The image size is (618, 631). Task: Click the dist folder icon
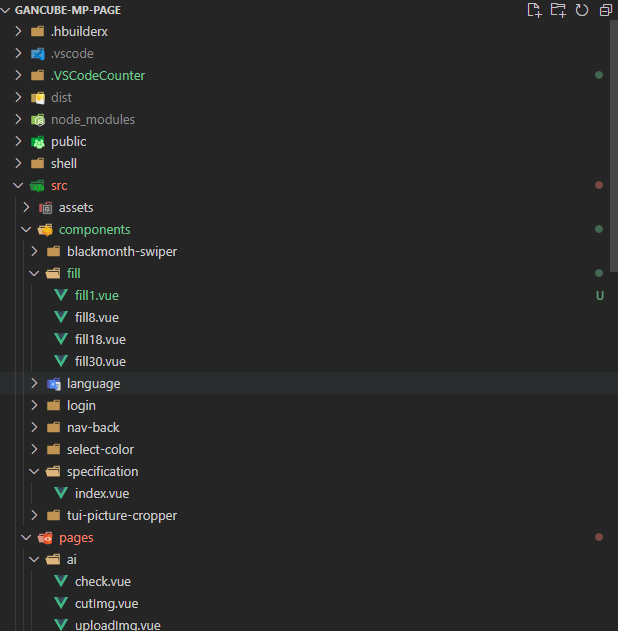(38, 97)
